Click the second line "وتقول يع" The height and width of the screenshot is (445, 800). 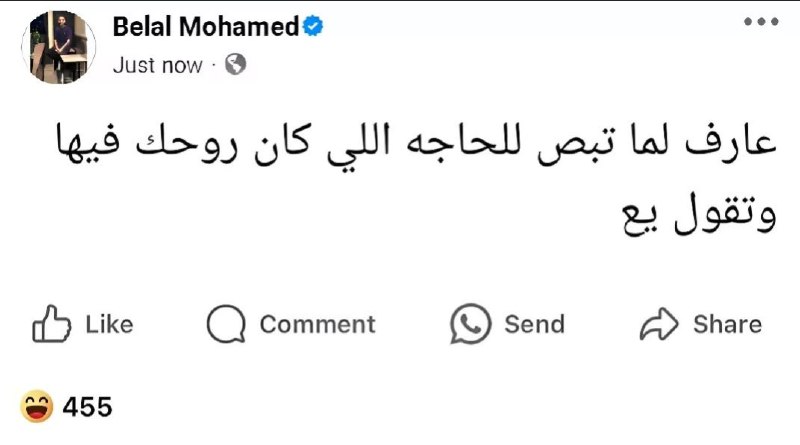click(x=699, y=214)
